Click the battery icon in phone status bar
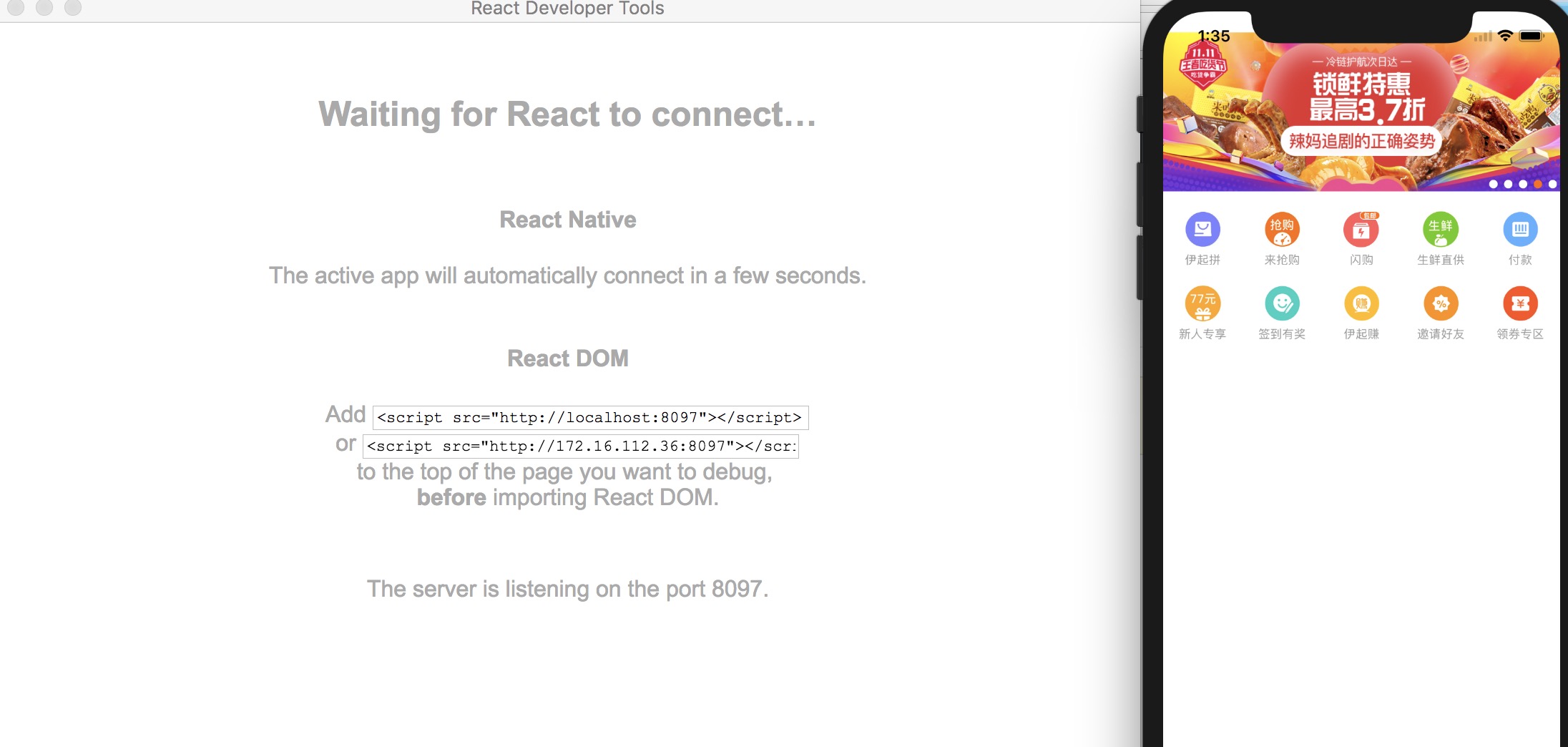This screenshot has height=747, width=1568. click(1532, 36)
